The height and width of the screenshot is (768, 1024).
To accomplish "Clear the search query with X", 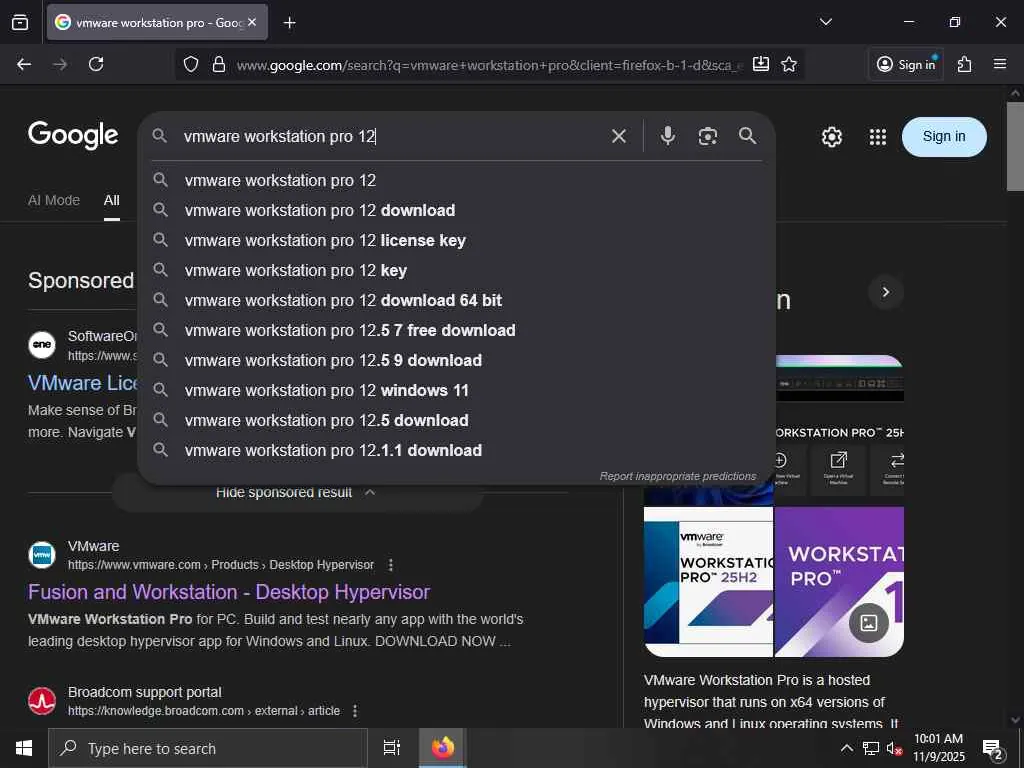I will pyautogui.click(x=618, y=136).
